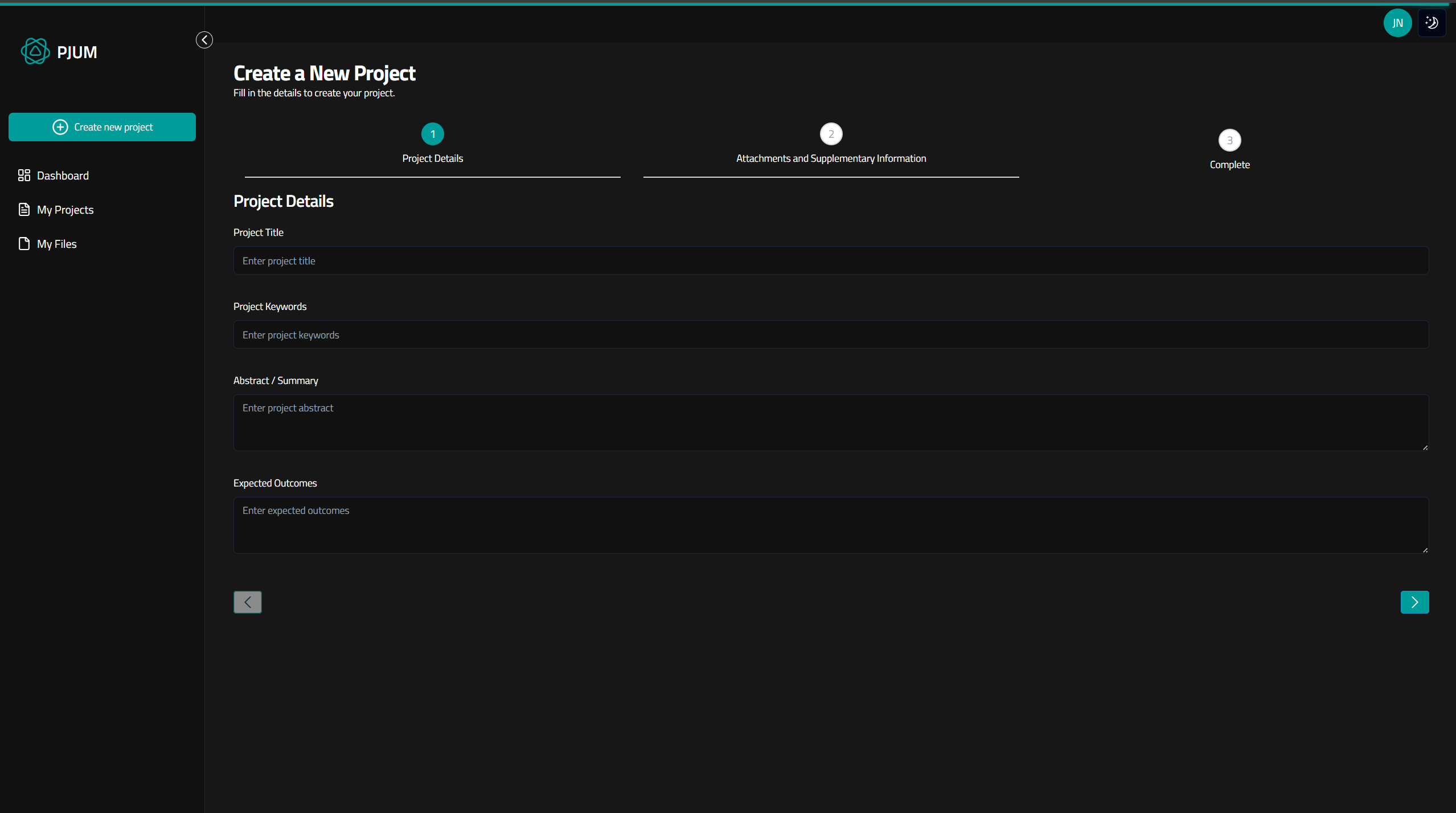Viewport: 1456px width, 813px height.
Task: Click the Expected Outcomes field label
Action: (x=275, y=483)
